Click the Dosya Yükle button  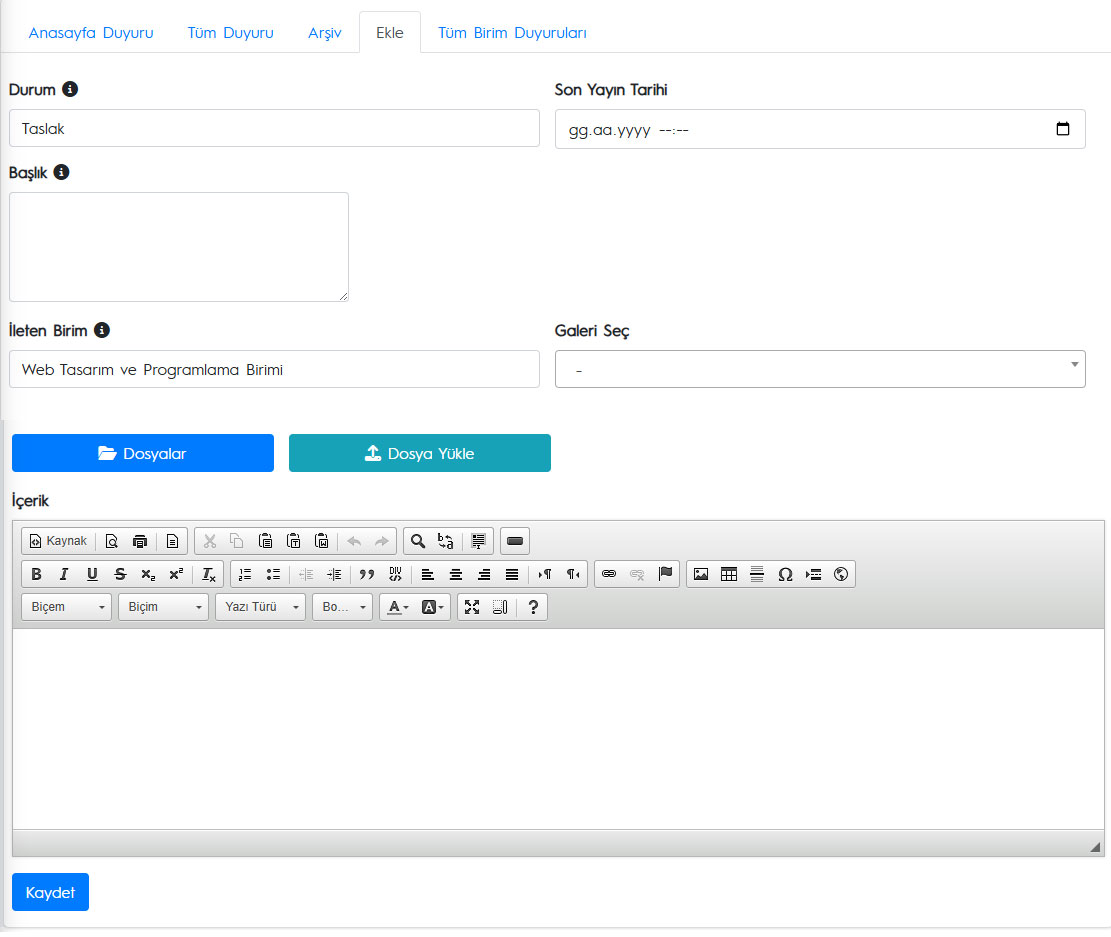419,453
